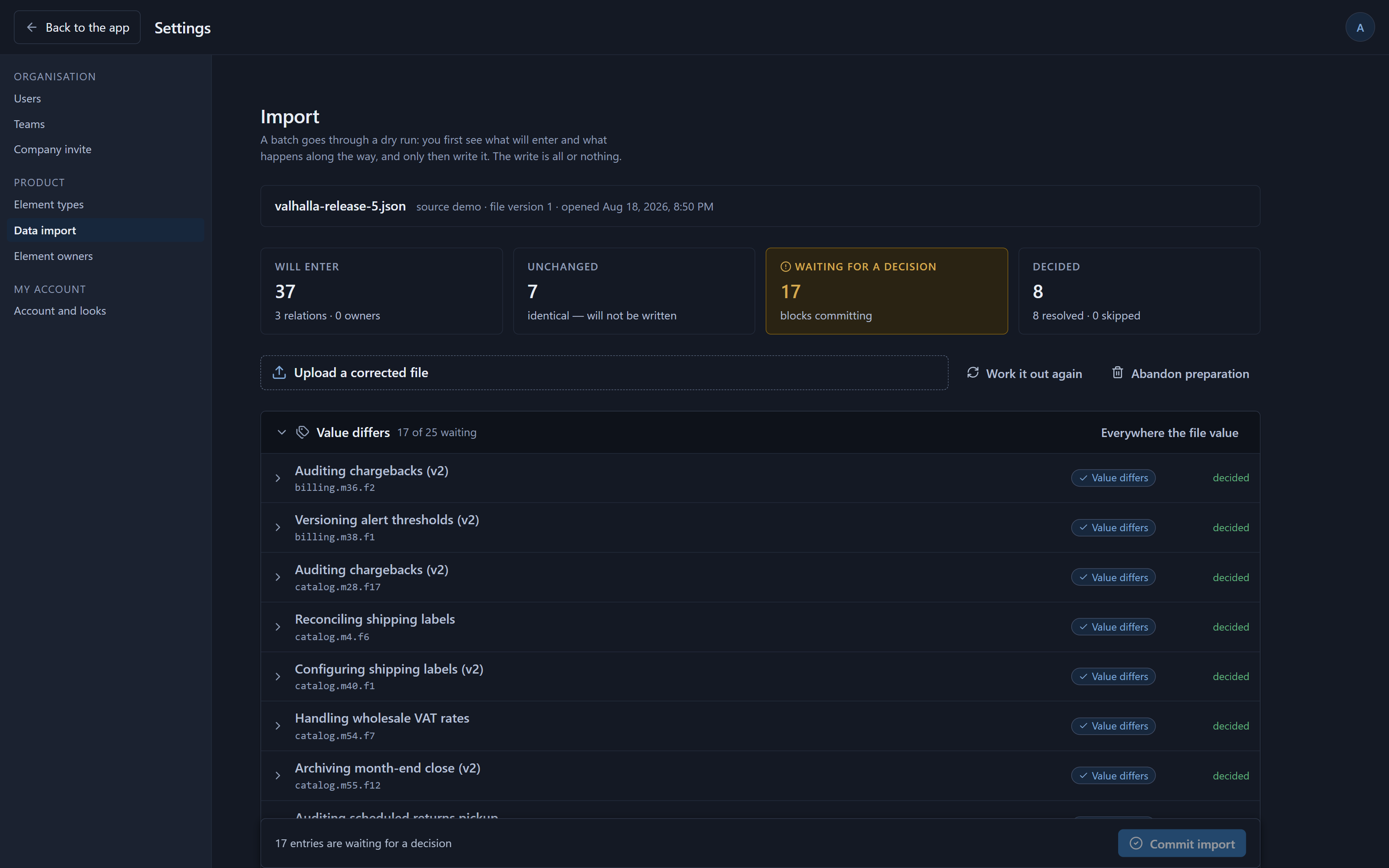This screenshot has width=1389, height=868.
Task: Open Account and looks
Action: (105, 311)
